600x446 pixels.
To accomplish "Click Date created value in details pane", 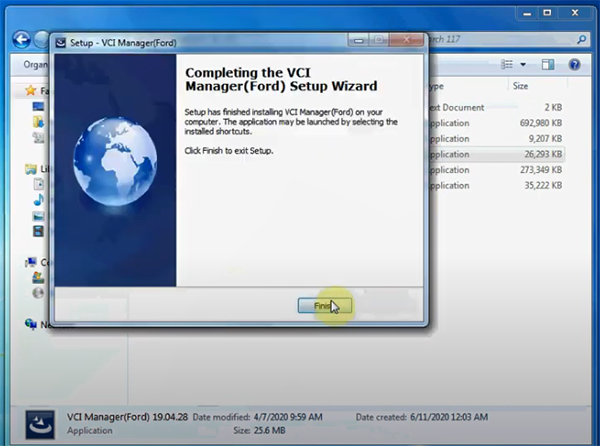I will coord(449,417).
